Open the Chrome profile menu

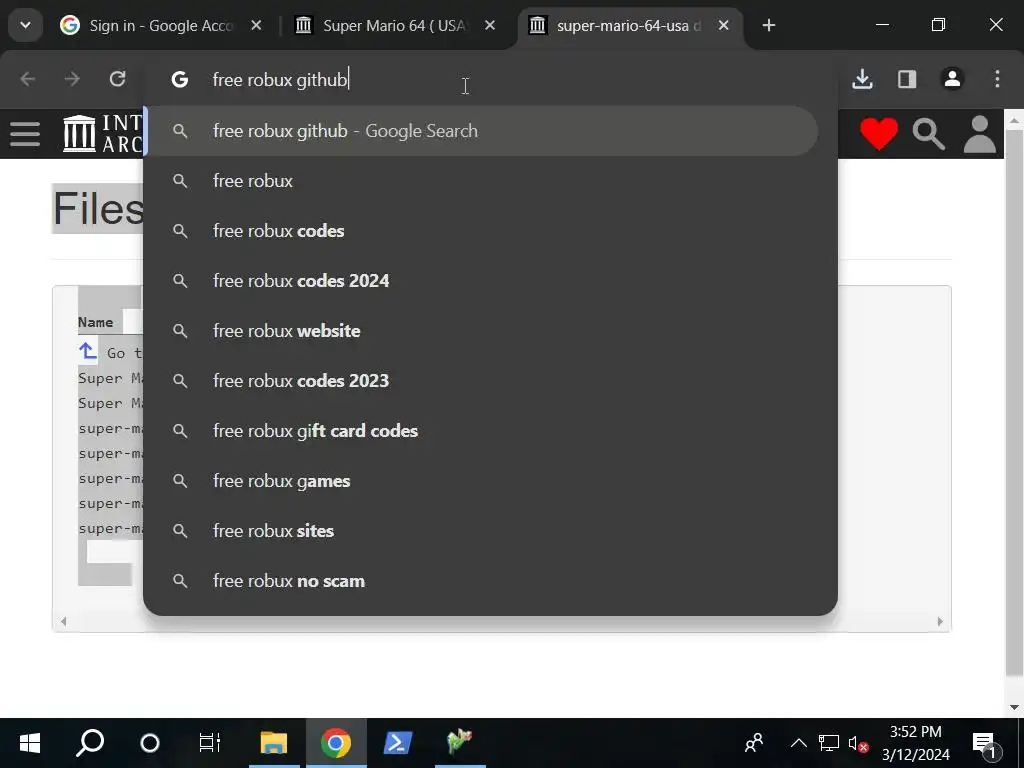click(952, 79)
